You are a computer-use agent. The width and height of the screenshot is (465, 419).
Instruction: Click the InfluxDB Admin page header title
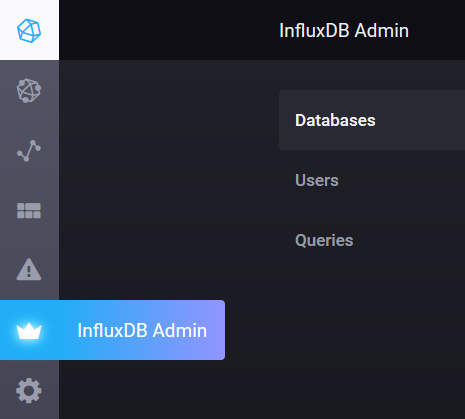pos(344,31)
